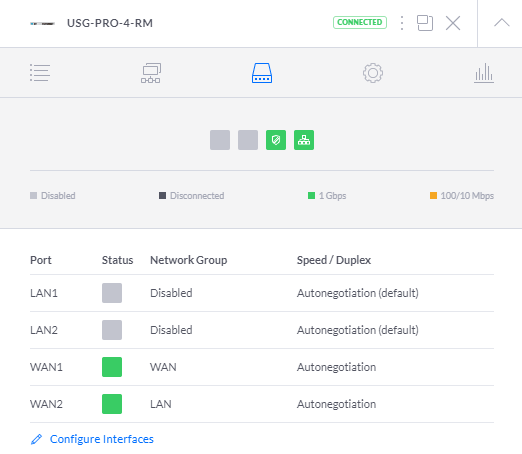This screenshot has height=454, width=522.
Task: Click the Speed / Duplex column header
Action: click(x=334, y=260)
